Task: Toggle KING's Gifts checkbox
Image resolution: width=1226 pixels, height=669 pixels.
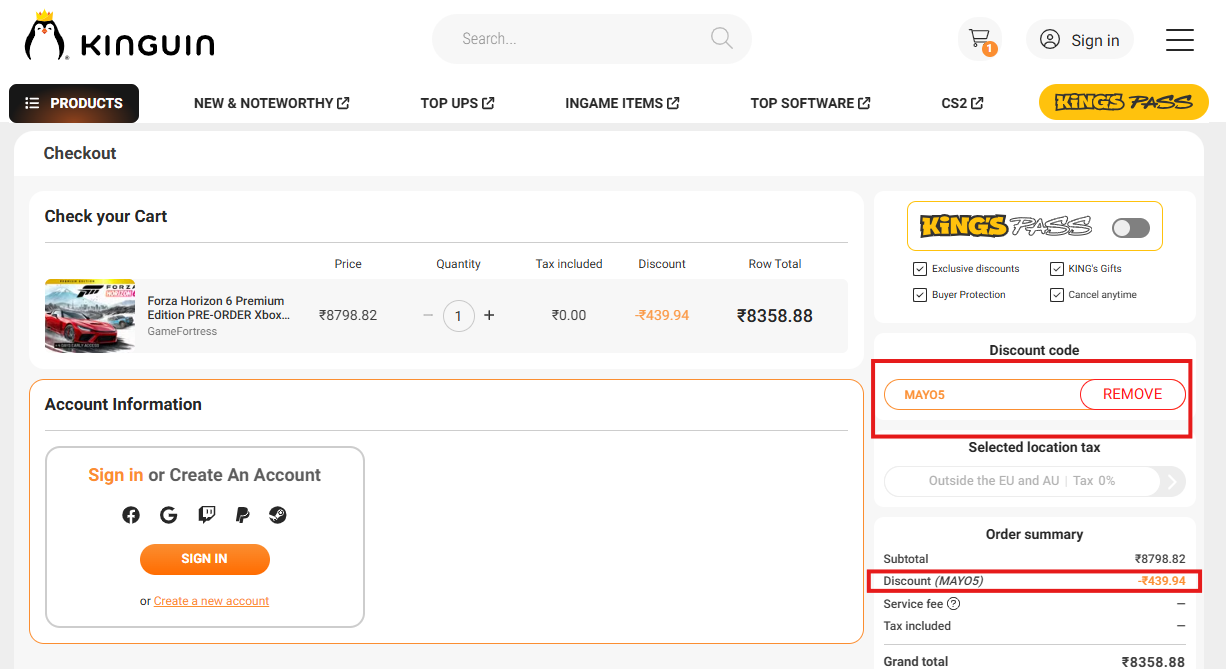Action: click(x=1056, y=269)
